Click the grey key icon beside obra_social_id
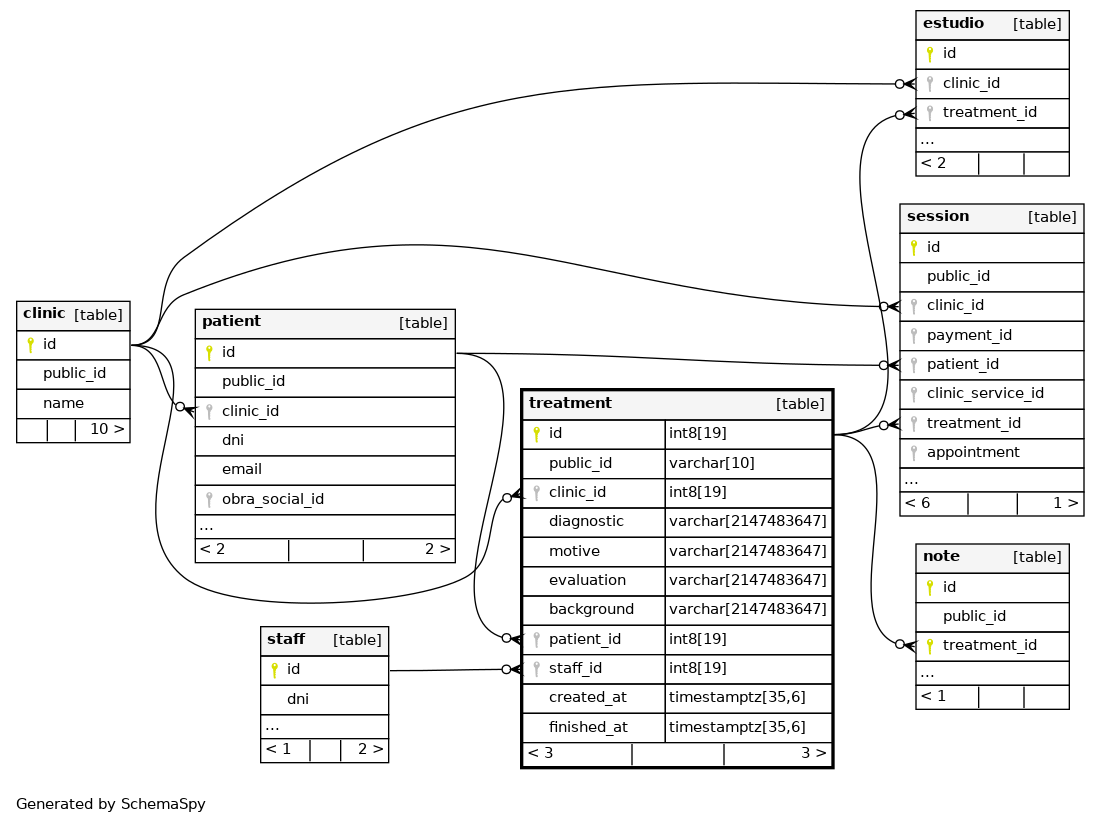The width and height of the screenshot is (1100, 824). tap(209, 499)
